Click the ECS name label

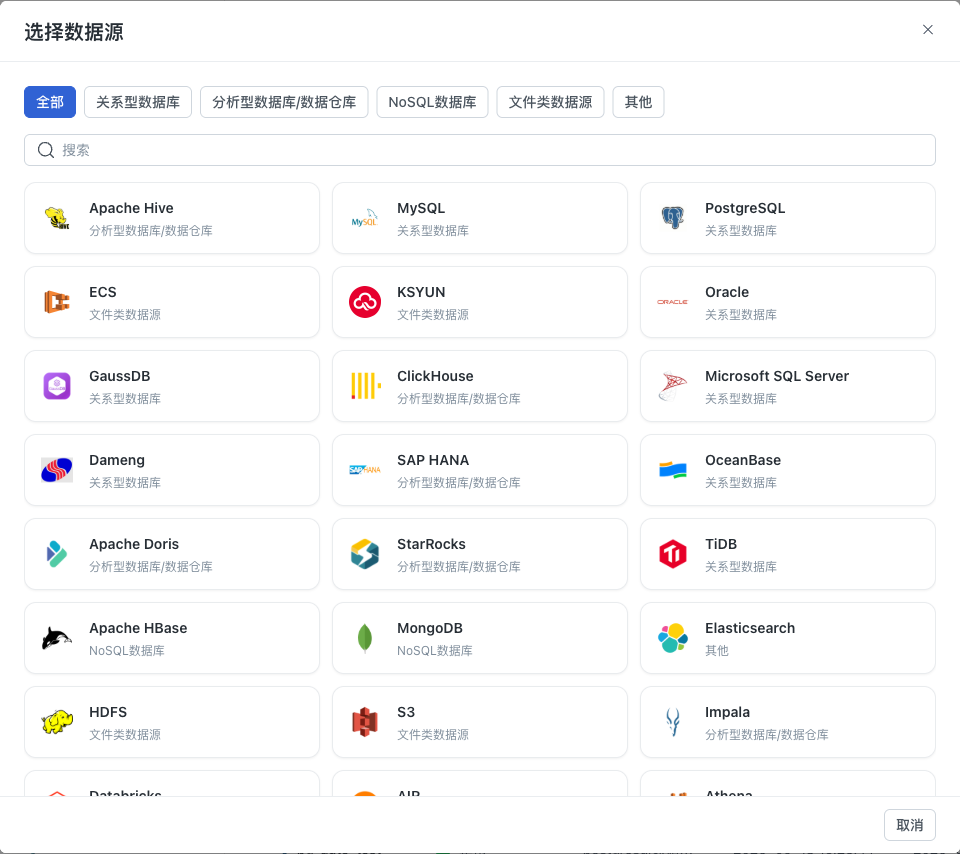103,292
